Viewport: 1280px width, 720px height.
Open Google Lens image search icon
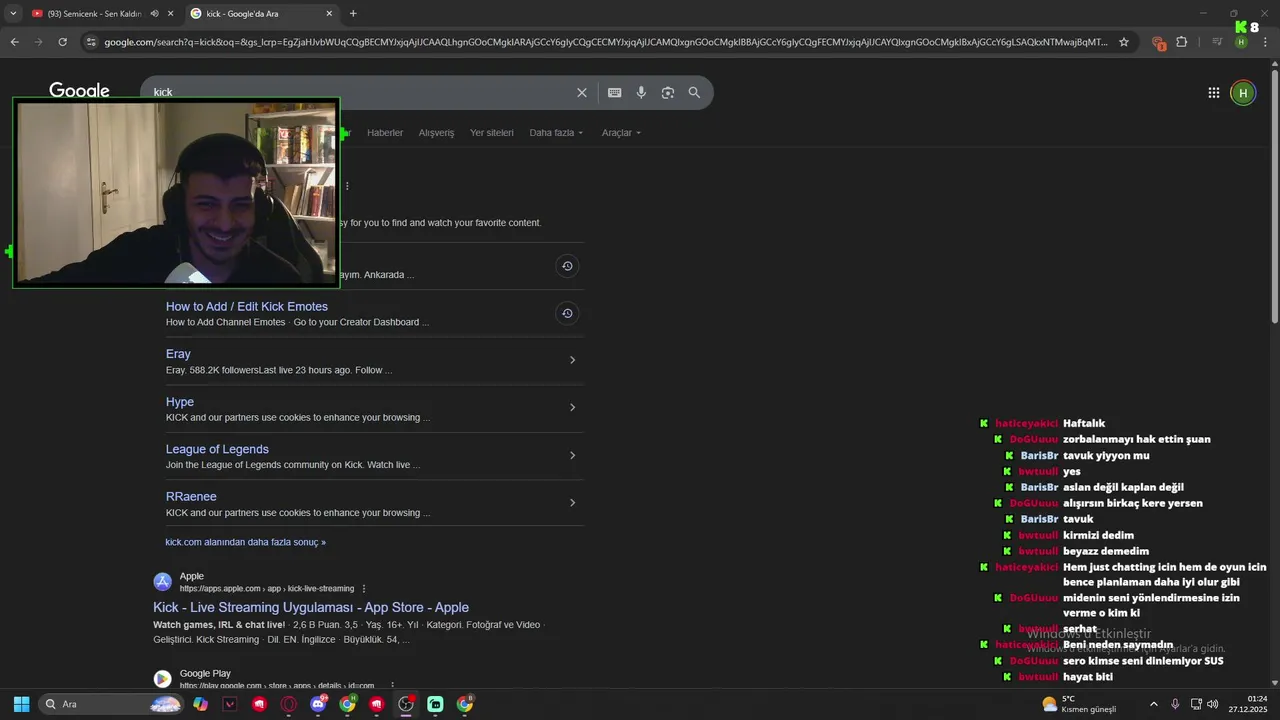tap(668, 92)
